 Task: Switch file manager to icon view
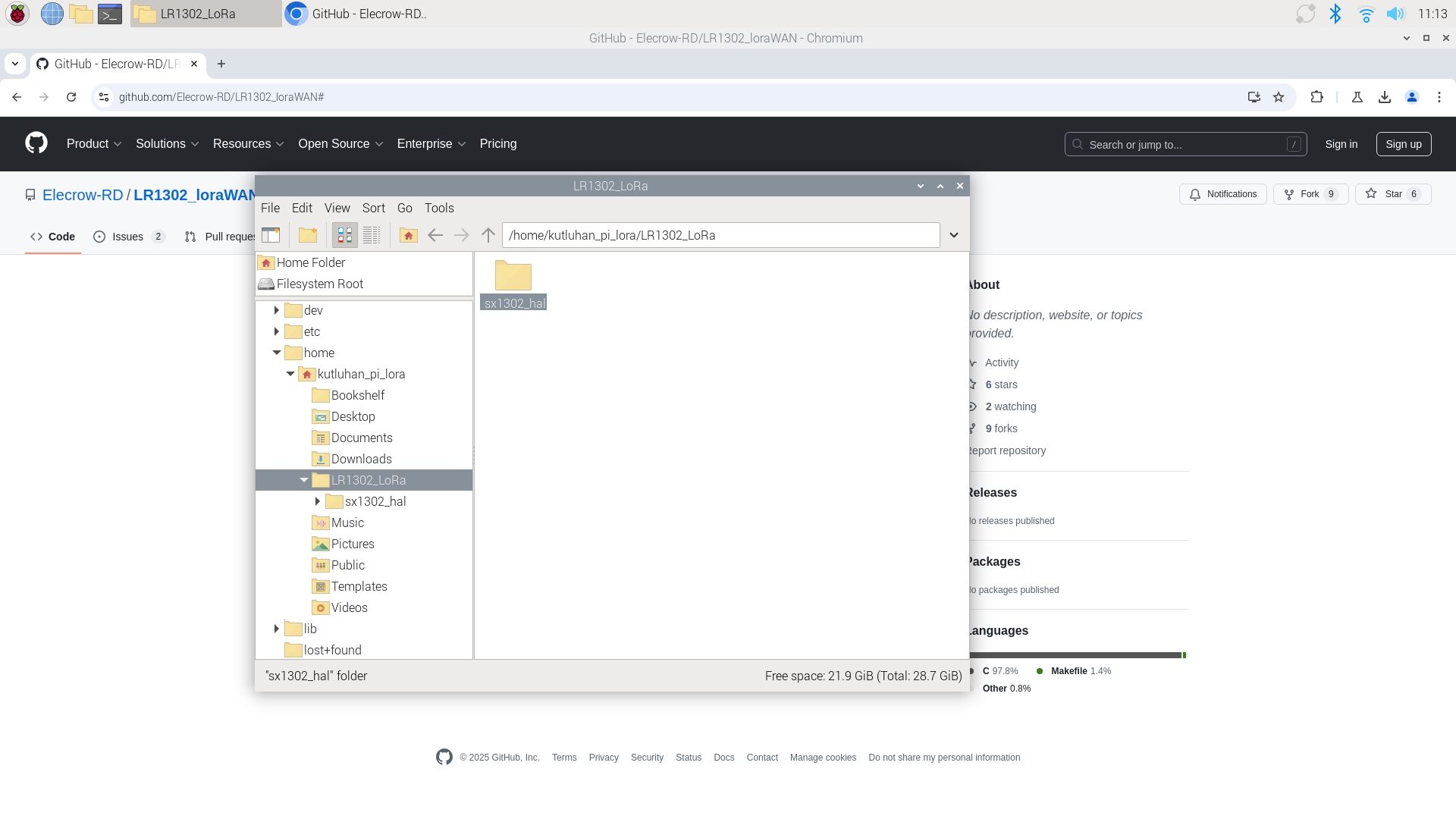pos(344,235)
